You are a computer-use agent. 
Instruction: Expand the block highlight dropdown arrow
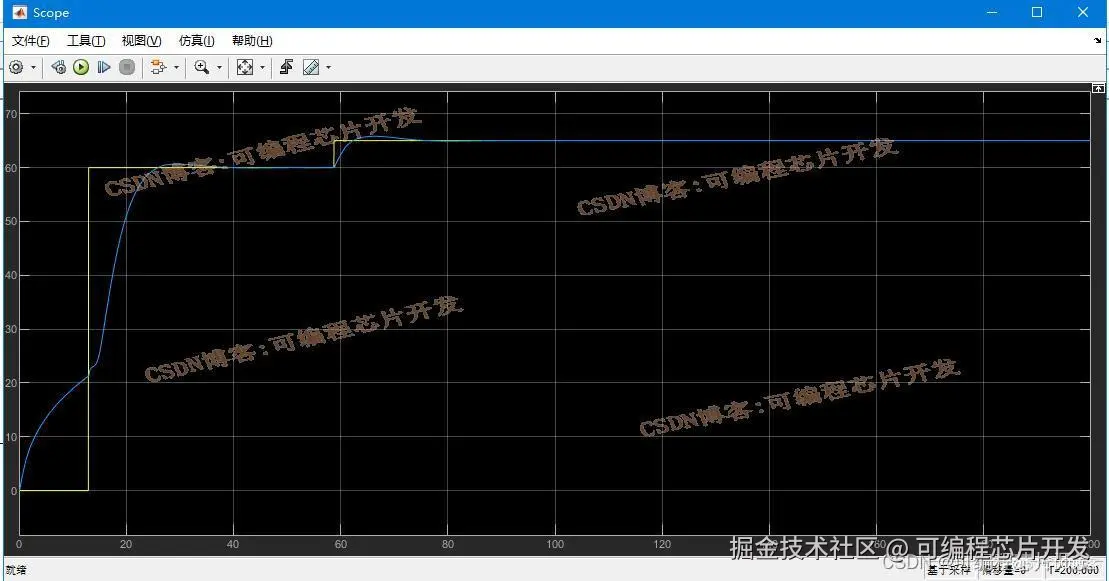coord(176,68)
